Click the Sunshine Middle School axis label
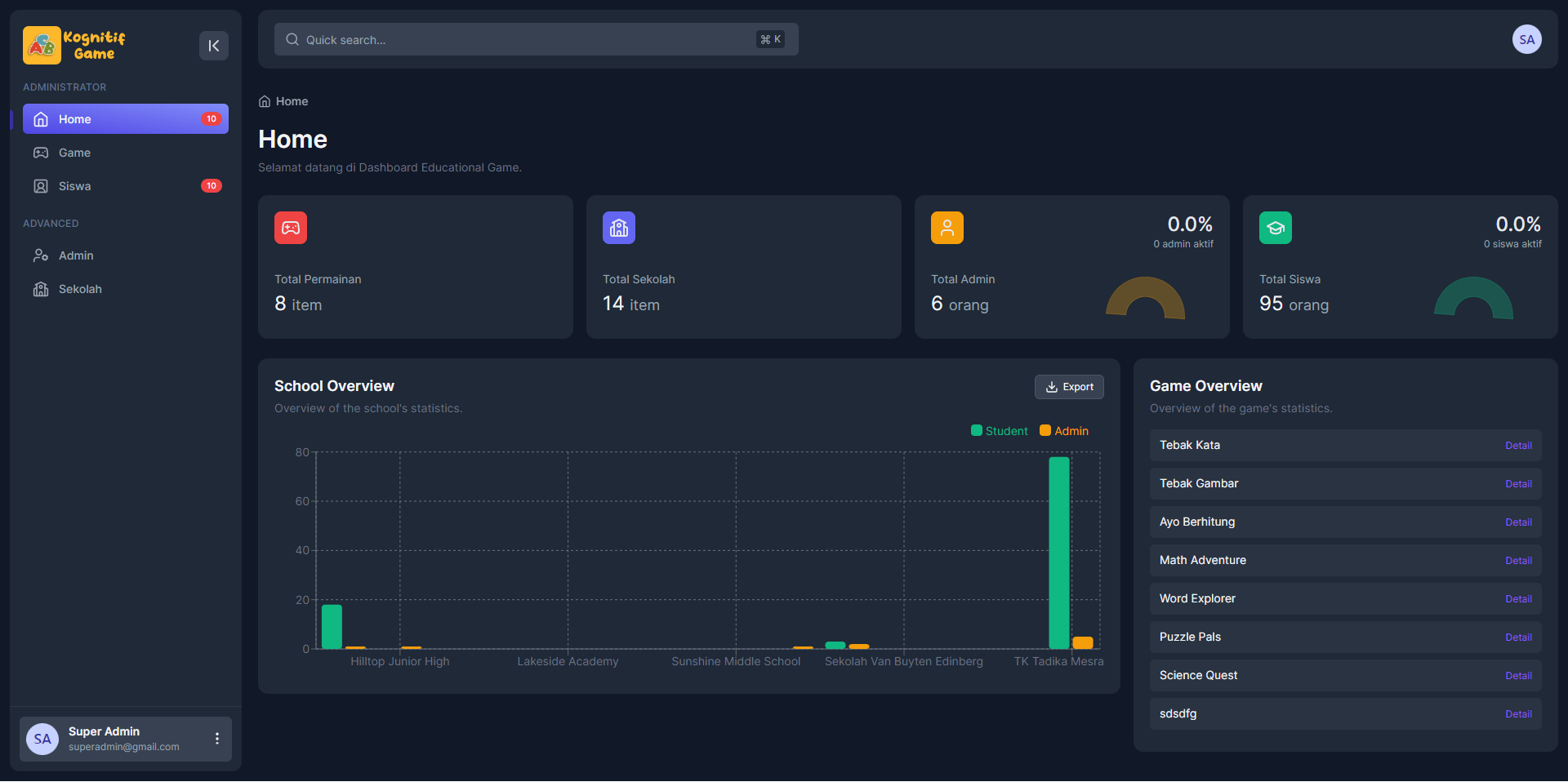Screen dimensions: 1568x782 click(x=736, y=661)
